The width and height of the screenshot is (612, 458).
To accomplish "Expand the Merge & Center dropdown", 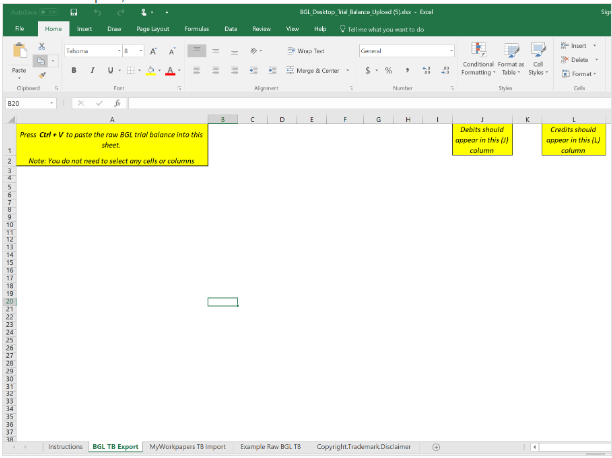I will click(x=349, y=70).
